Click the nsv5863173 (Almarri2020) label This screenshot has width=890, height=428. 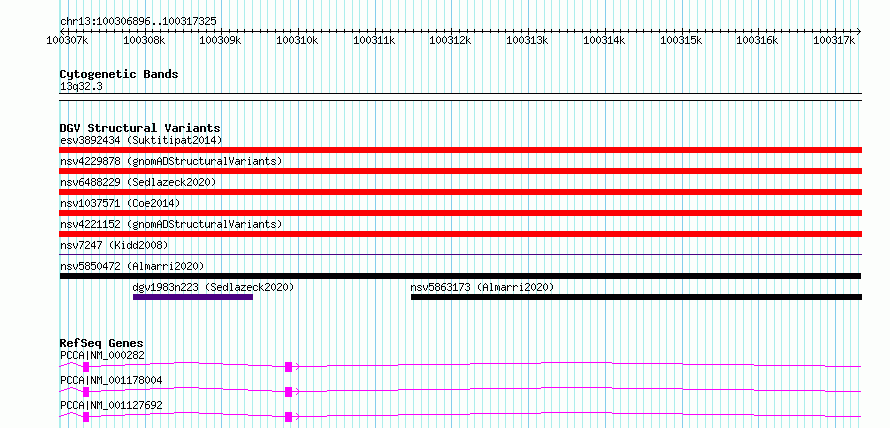pos(482,287)
